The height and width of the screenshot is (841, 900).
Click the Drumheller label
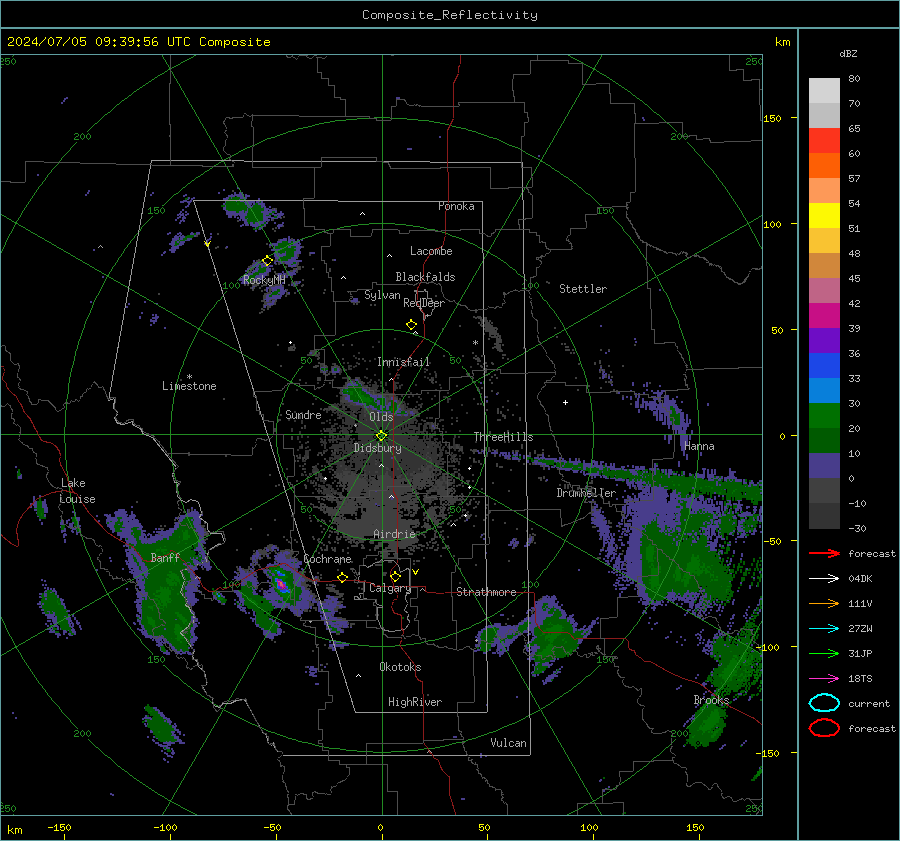586,493
